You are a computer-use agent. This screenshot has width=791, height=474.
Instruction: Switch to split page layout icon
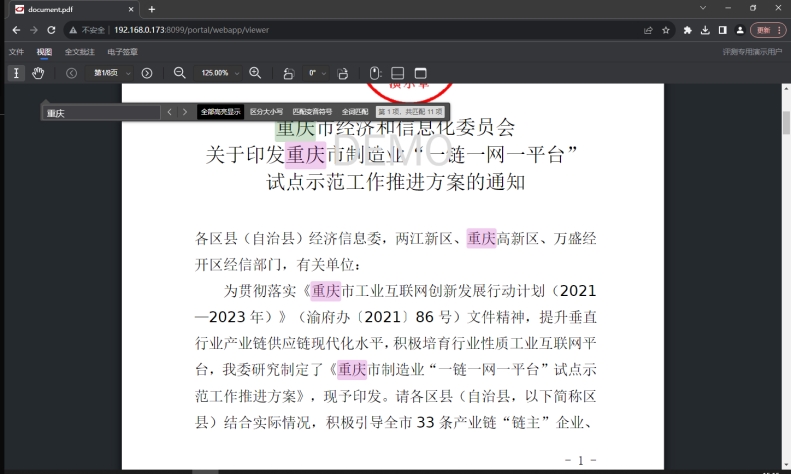[x=398, y=73]
